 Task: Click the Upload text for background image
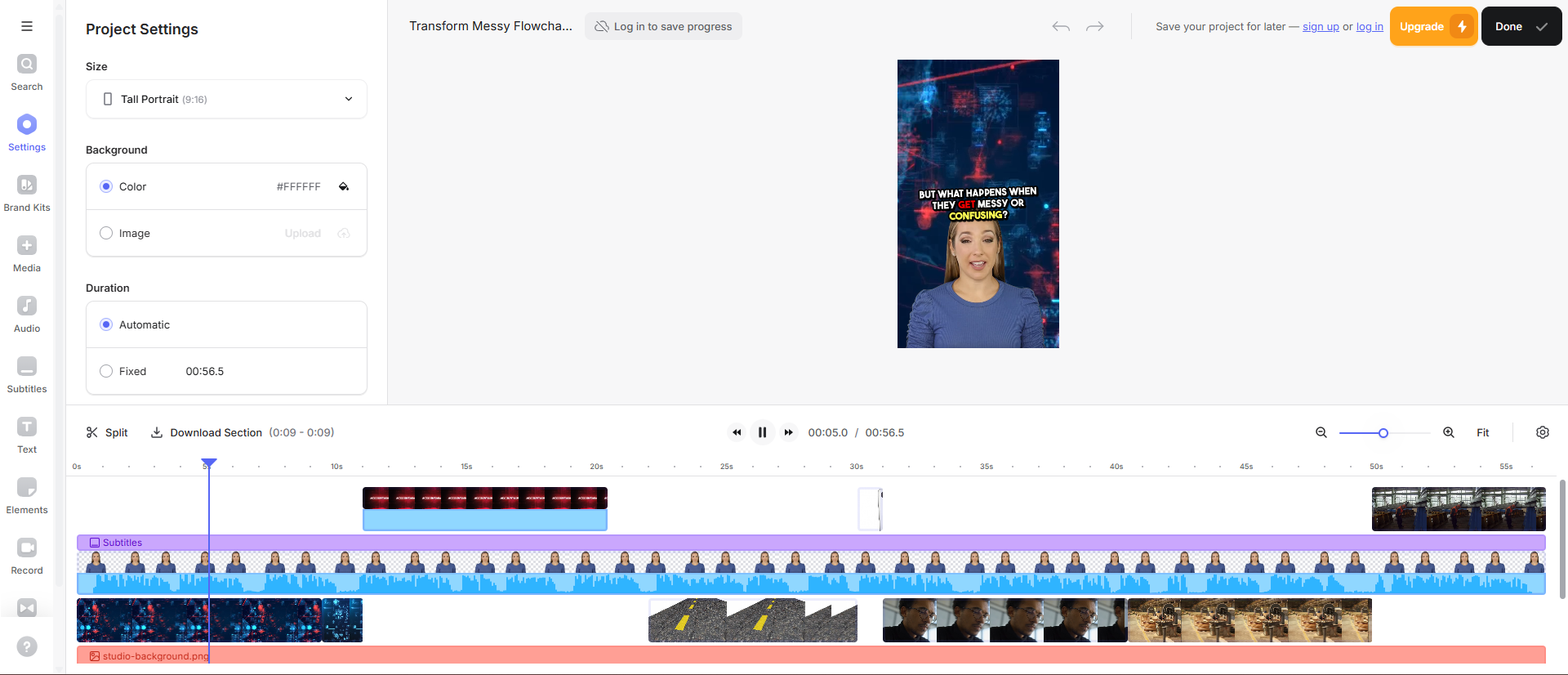303,233
